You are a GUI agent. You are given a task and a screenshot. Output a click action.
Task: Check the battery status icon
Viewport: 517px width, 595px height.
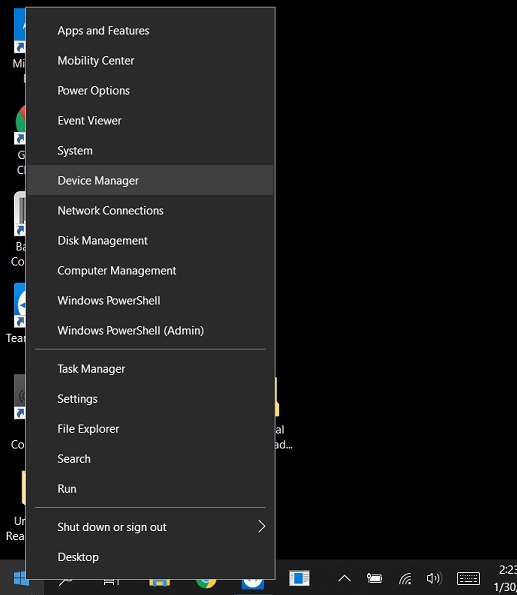(374, 578)
